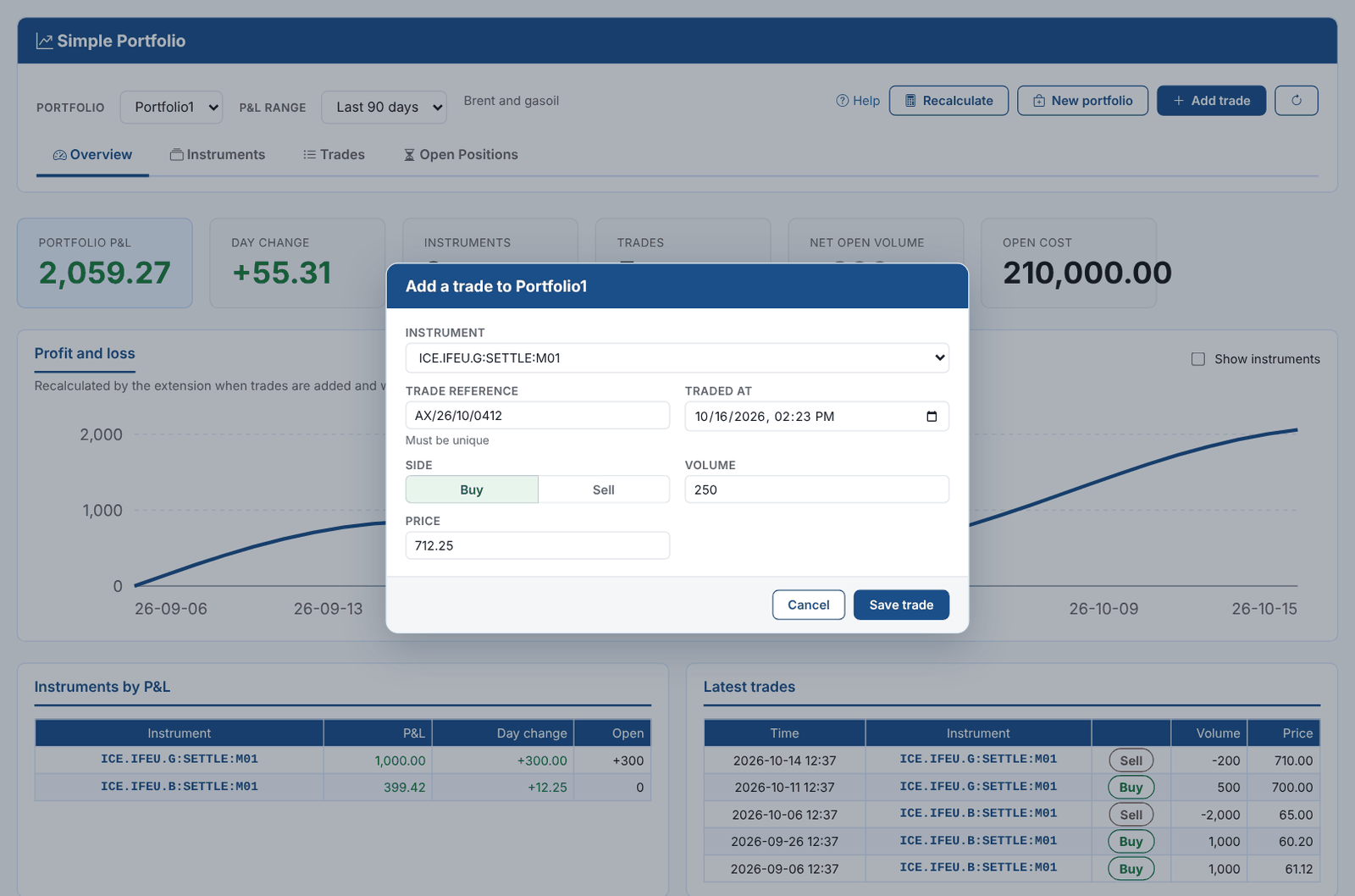Click the Cancel button
This screenshot has width=1355, height=896.
(809, 605)
